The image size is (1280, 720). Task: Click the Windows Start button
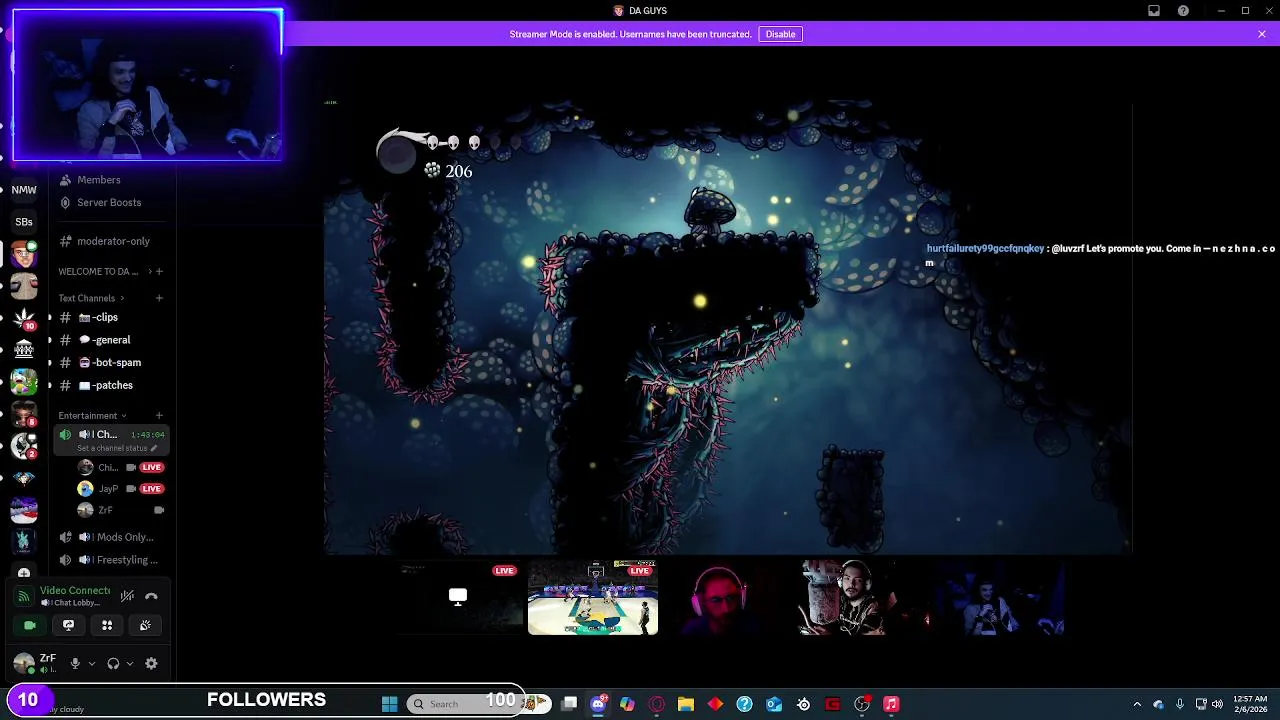(389, 704)
